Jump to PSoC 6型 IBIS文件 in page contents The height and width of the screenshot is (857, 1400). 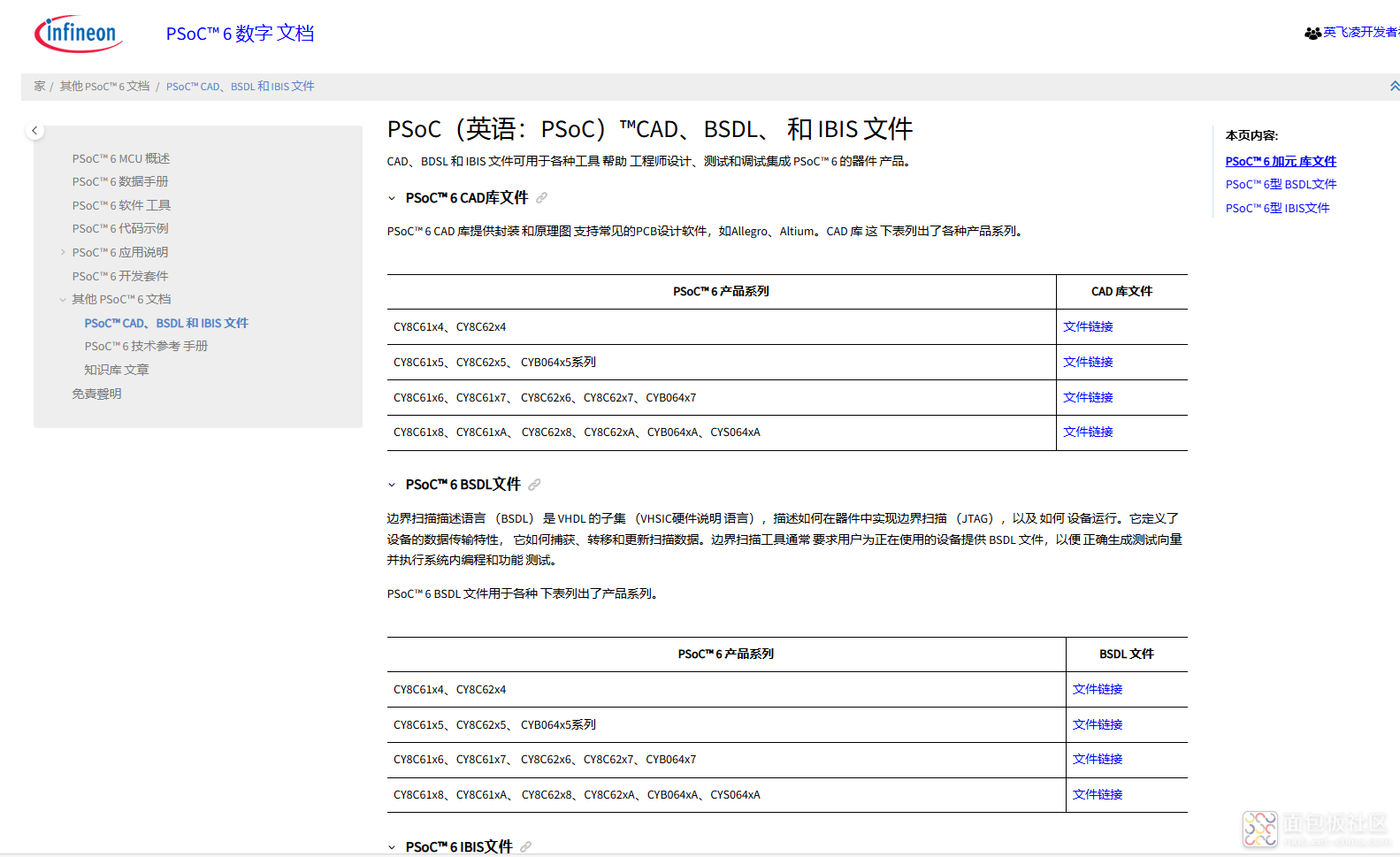tap(1277, 208)
